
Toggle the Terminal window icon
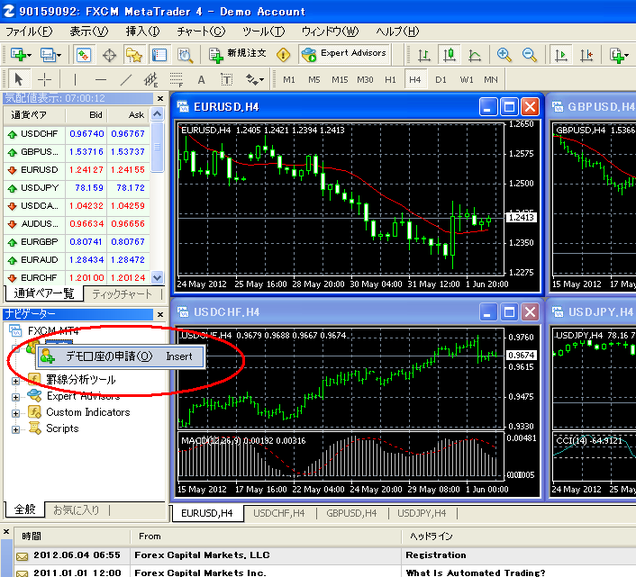click(159, 54)
